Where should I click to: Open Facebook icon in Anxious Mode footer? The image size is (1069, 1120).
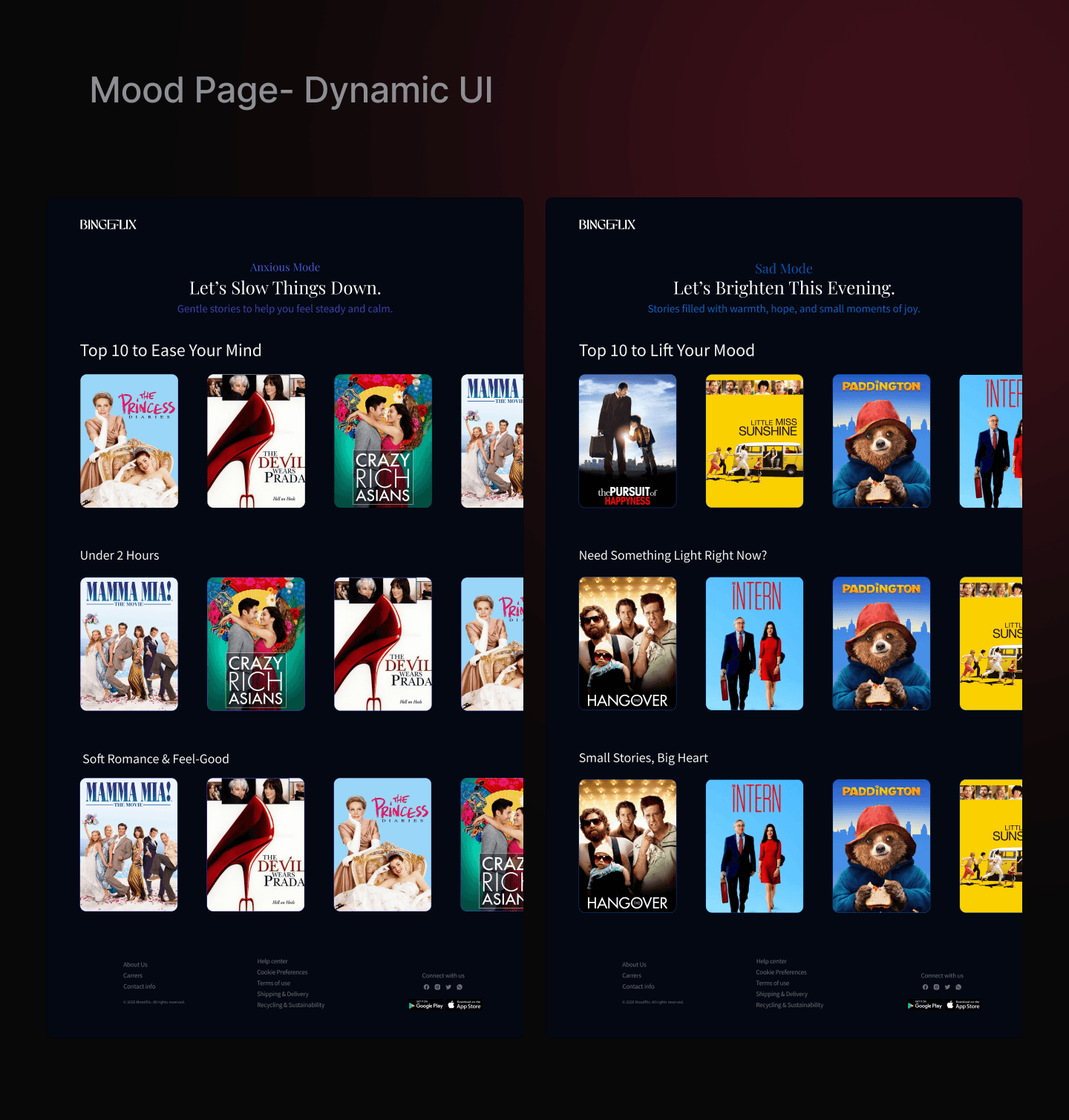coord(426,987)
